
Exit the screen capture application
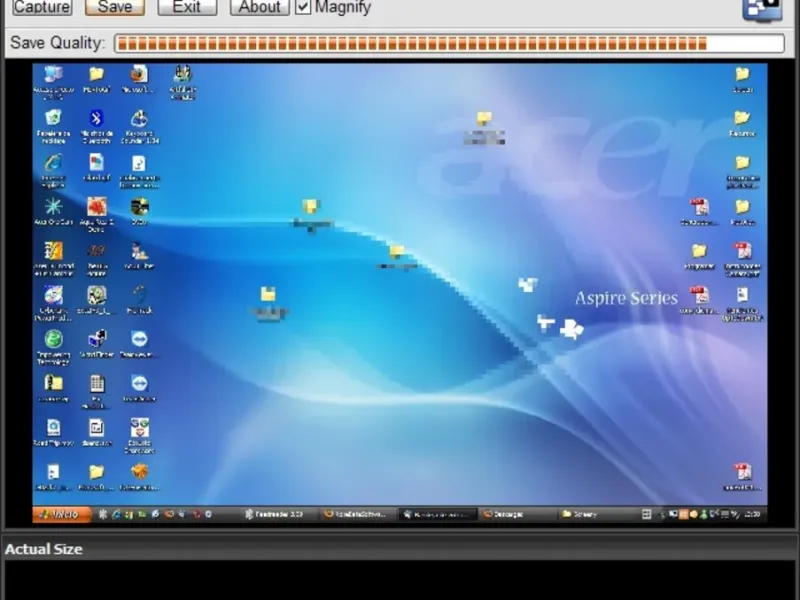coord(187,7)
